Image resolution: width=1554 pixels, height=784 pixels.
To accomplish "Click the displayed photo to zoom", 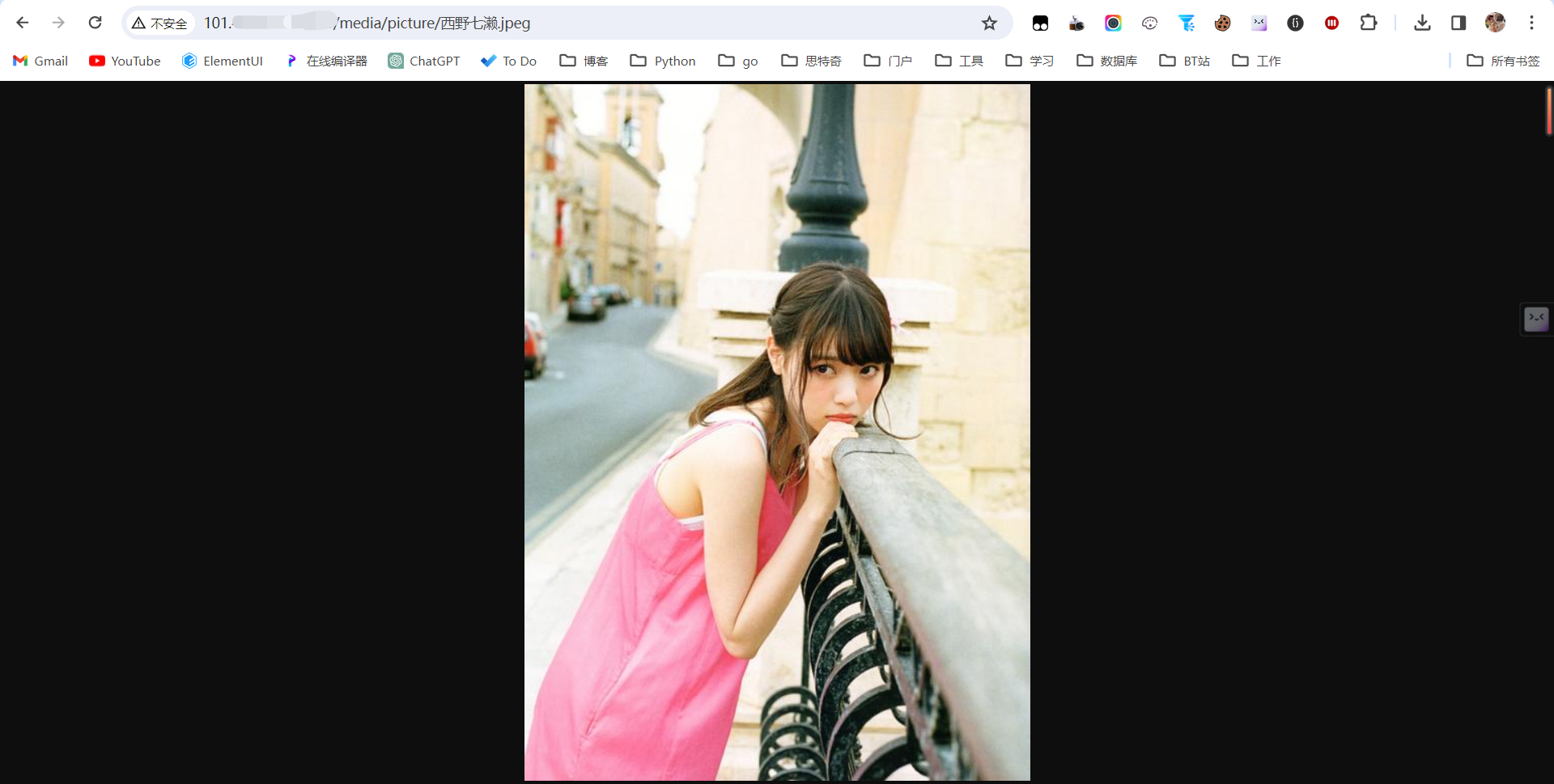I will (x=777, y=432).
